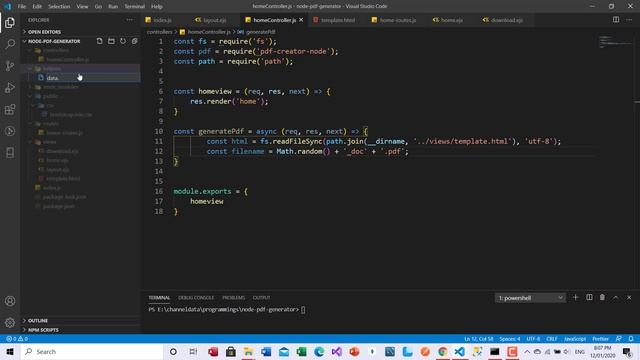Viewport: 640px width, 360px height.
Task: Open the Excel icon on taskbar
Action: pyautogui.click(x=302, y=351)
